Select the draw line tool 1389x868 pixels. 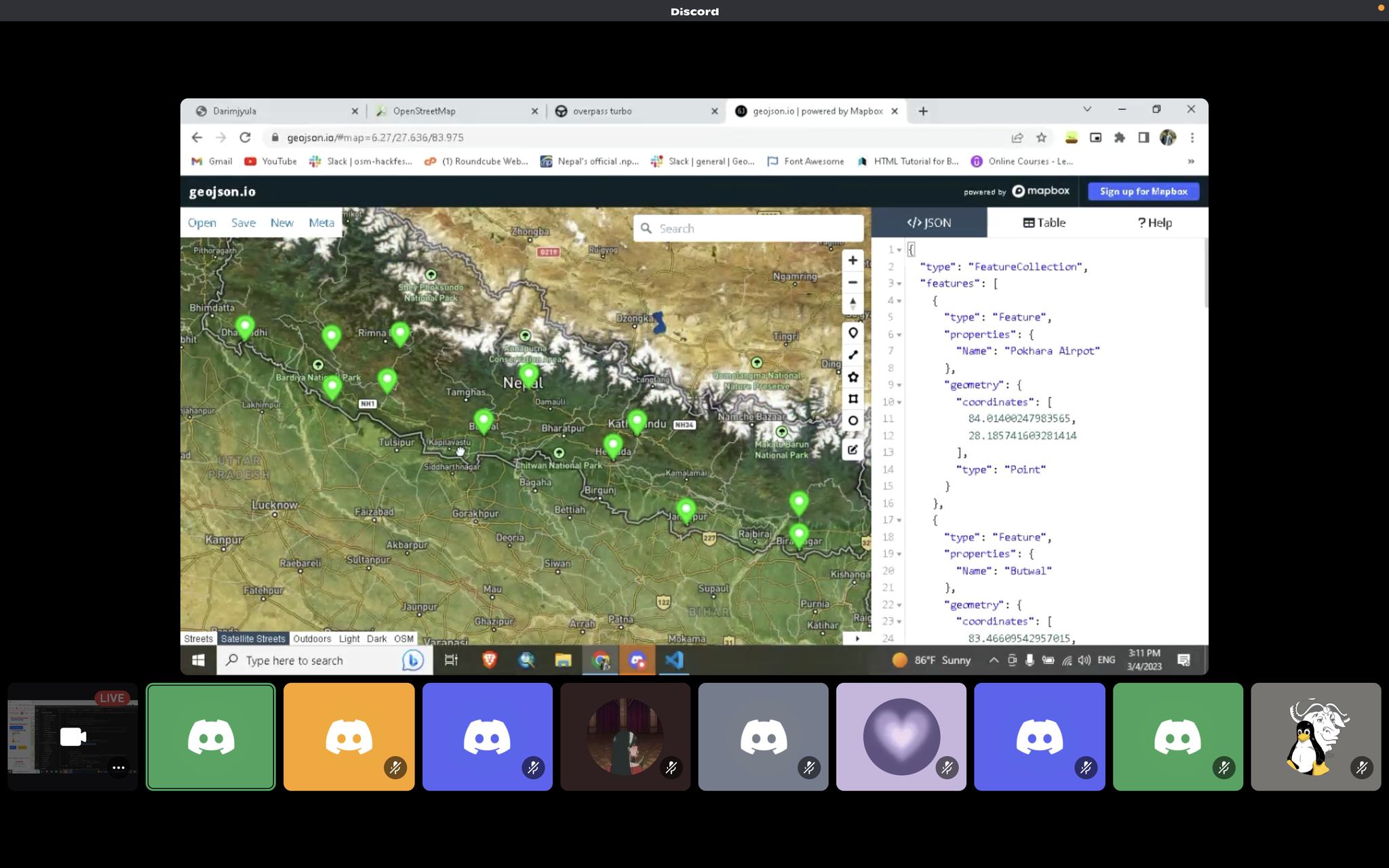(x=853, y=355)
